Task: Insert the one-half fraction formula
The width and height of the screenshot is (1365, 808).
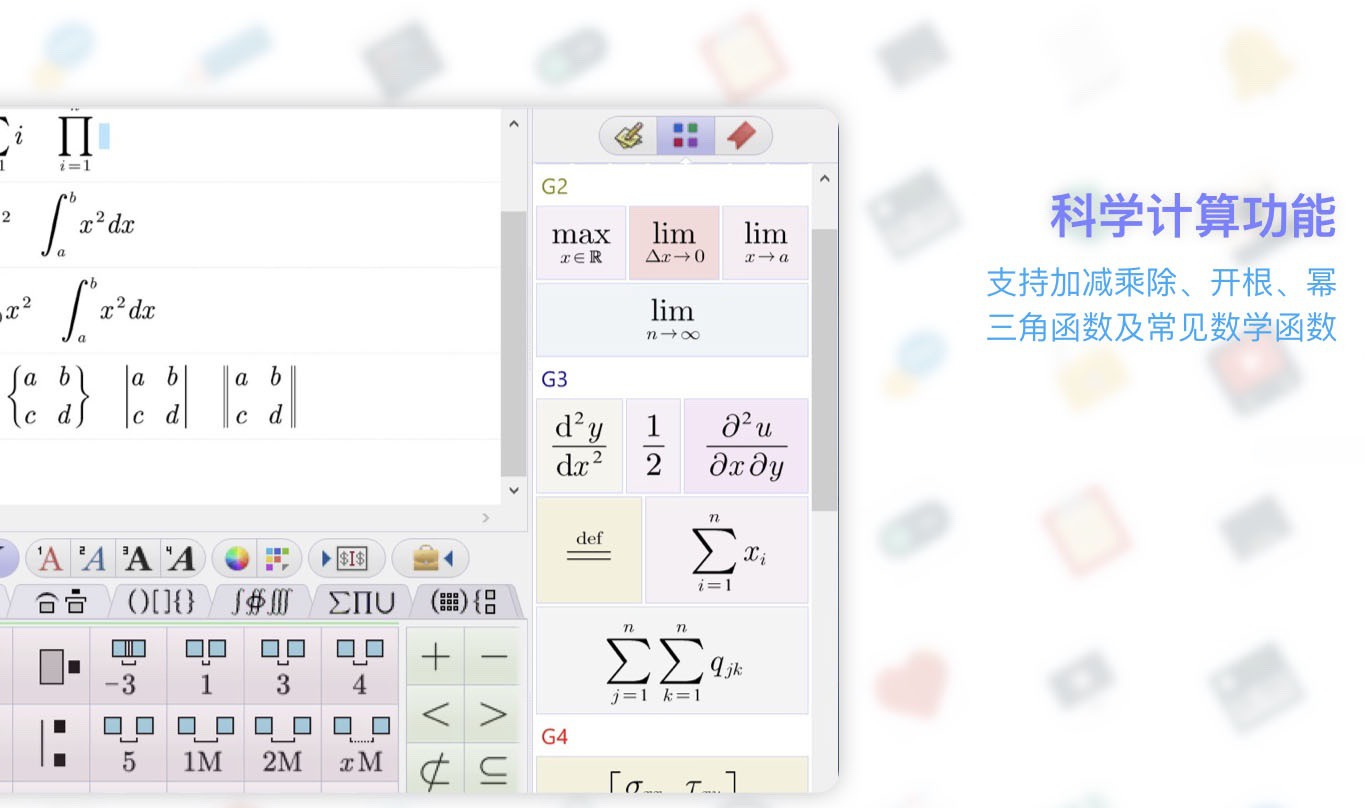Action: click(x=653, y=446)
